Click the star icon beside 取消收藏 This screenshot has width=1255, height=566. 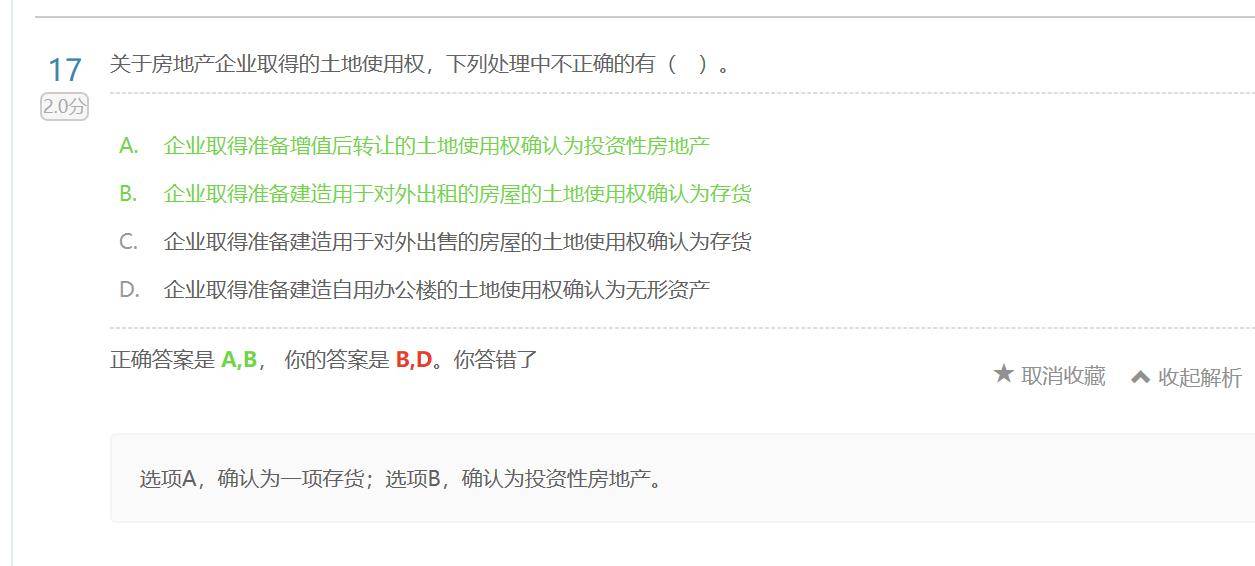pos(1004,374)
